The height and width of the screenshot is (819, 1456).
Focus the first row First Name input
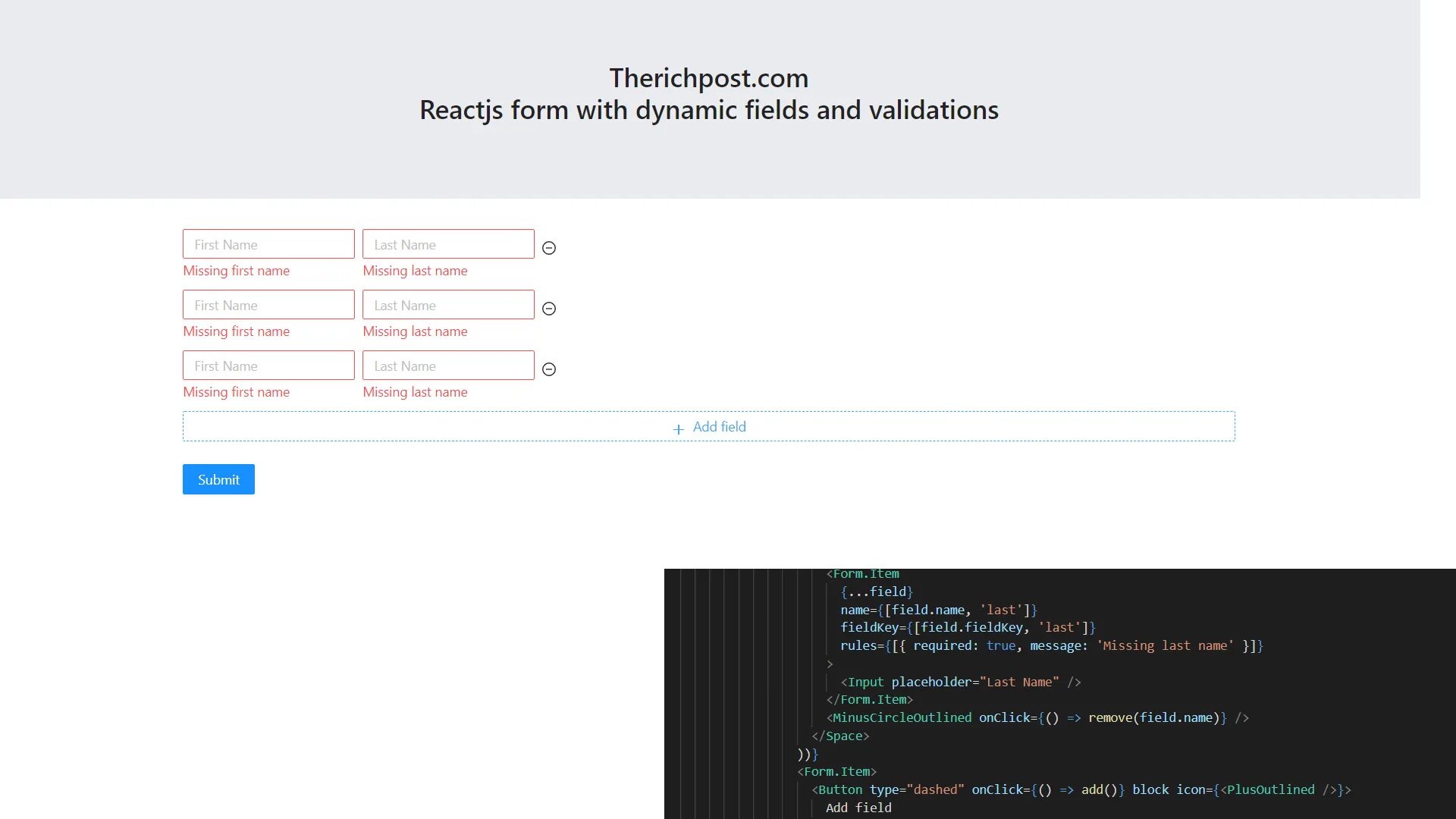[268, 244]
